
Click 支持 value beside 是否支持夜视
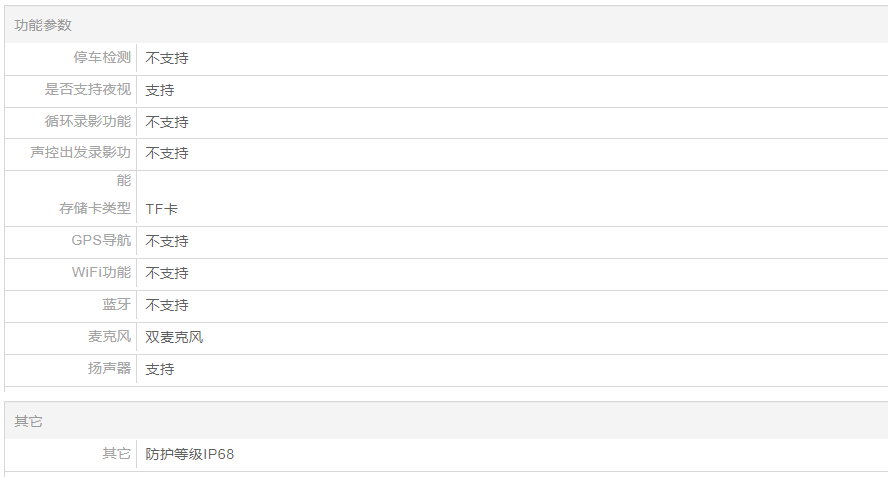point(160,90)
